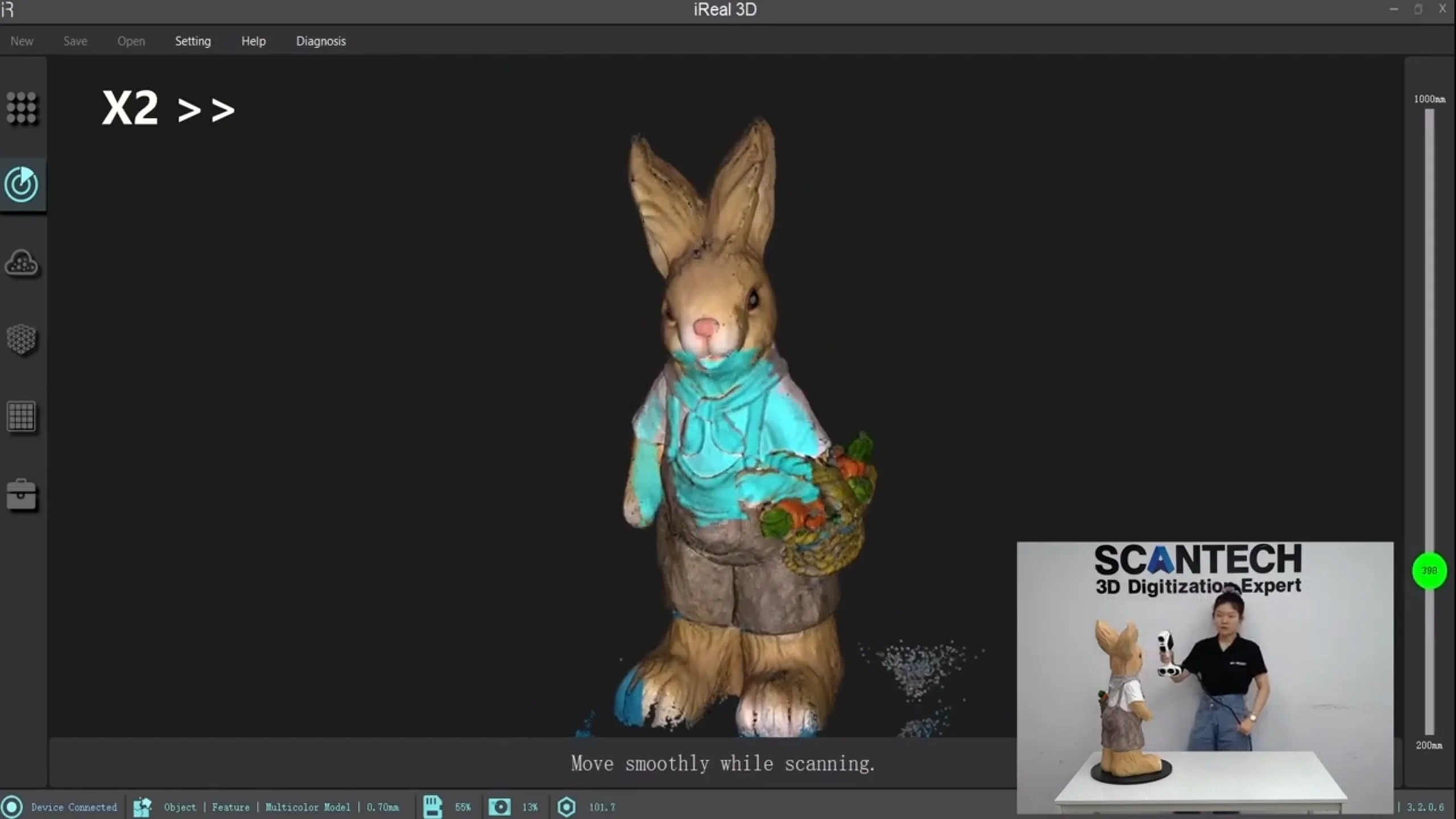Open the grid calibration sidebar icon
The height and width of the screenshot is (819, 1456).
tap(22, 417)
